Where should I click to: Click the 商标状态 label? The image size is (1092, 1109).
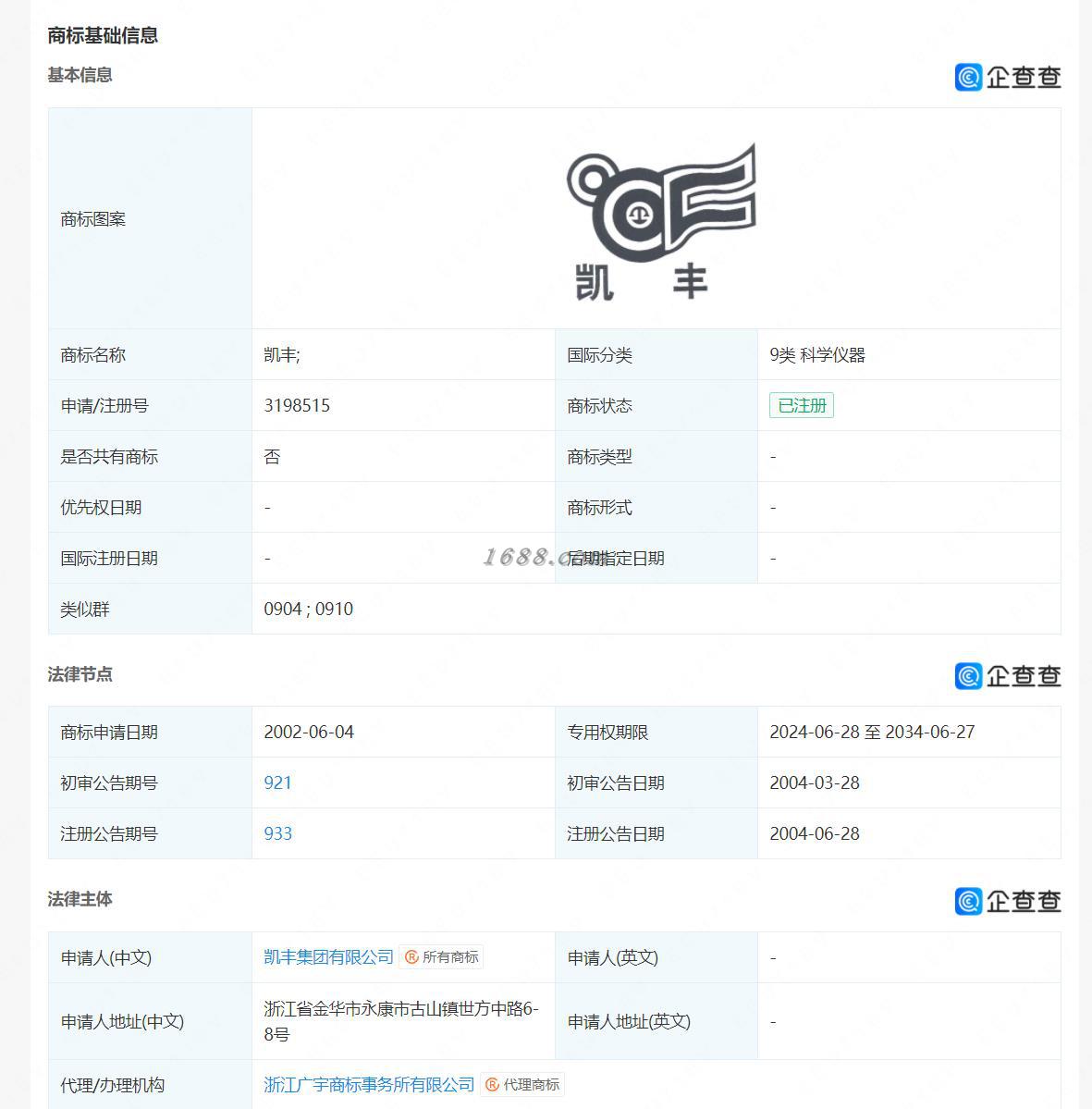pyautogui.click(x=599, y=405)
